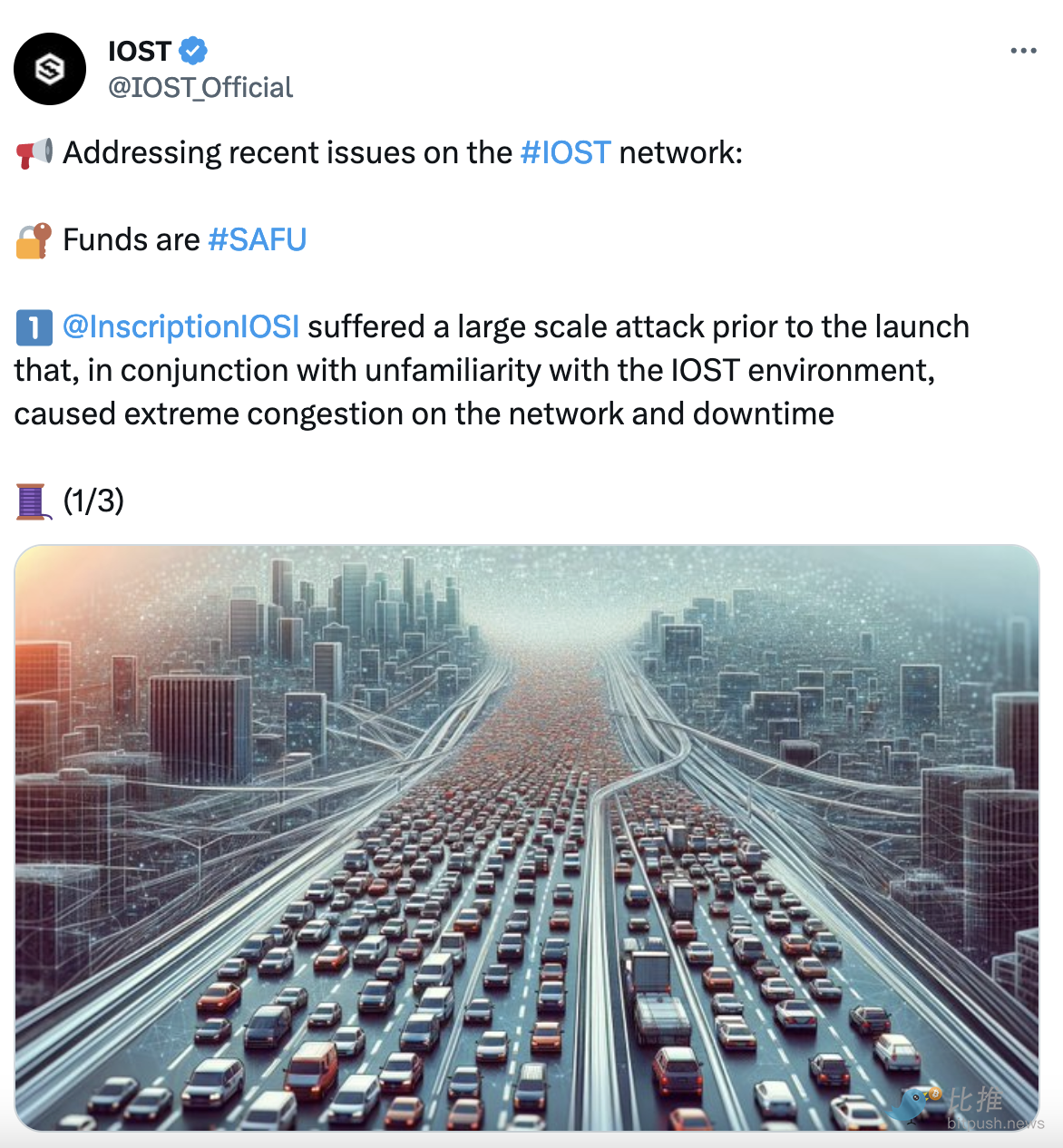Click the blue verified checkmark badge
The width and height of the screenshot is (1063, 1148).
click(x=192, y=51)
